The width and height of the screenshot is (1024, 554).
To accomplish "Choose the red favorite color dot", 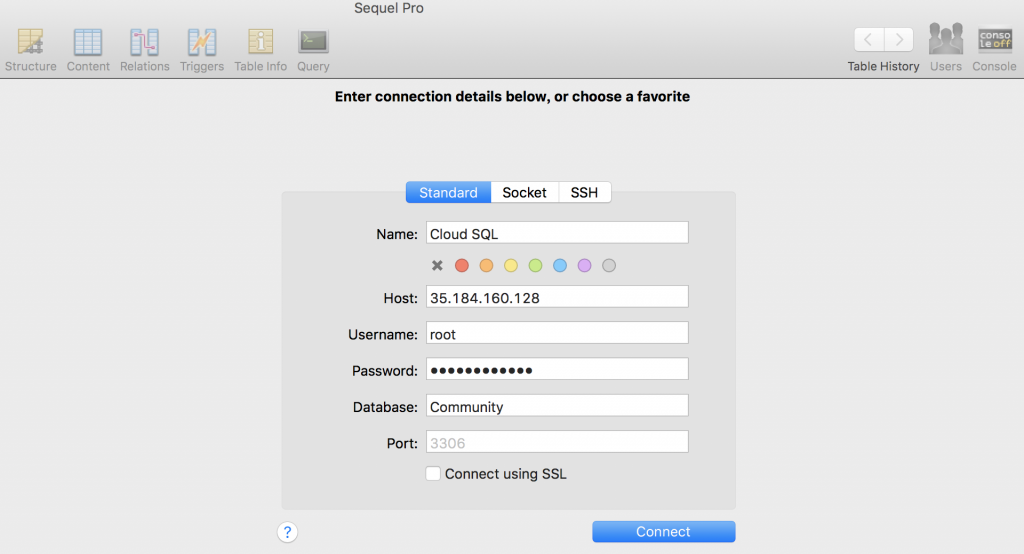I will (462, 265).
